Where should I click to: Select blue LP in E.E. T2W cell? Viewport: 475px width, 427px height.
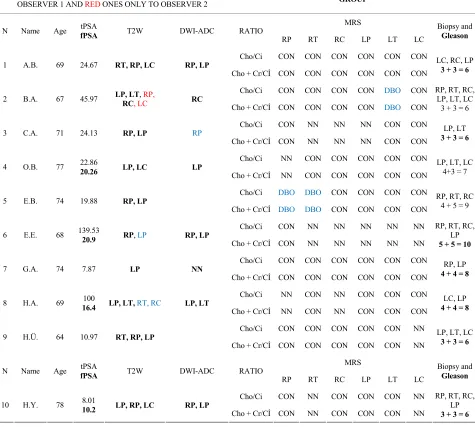click(x=142, y=235)
